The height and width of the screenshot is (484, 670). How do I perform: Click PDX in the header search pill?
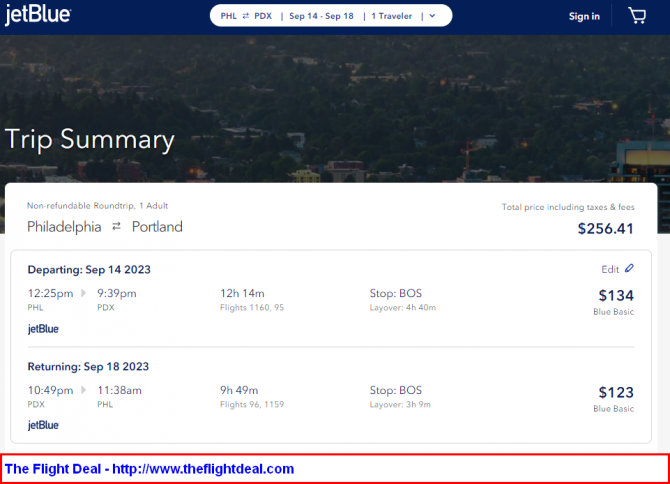click(x=263, y=16)
